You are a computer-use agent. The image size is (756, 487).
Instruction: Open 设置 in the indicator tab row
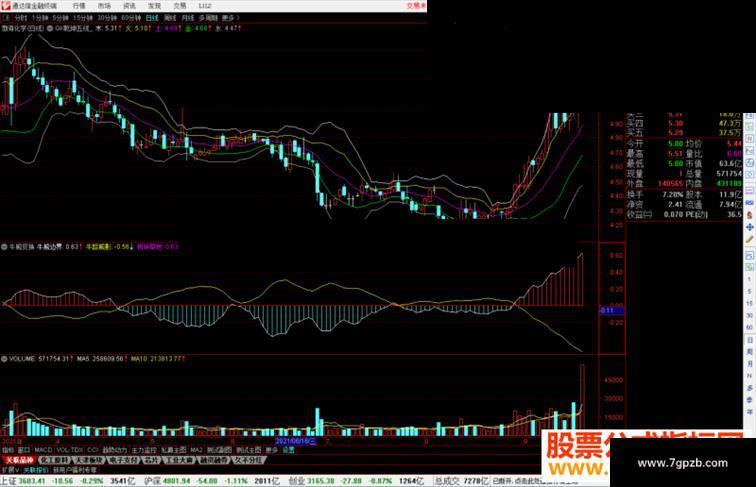[288, 449]
